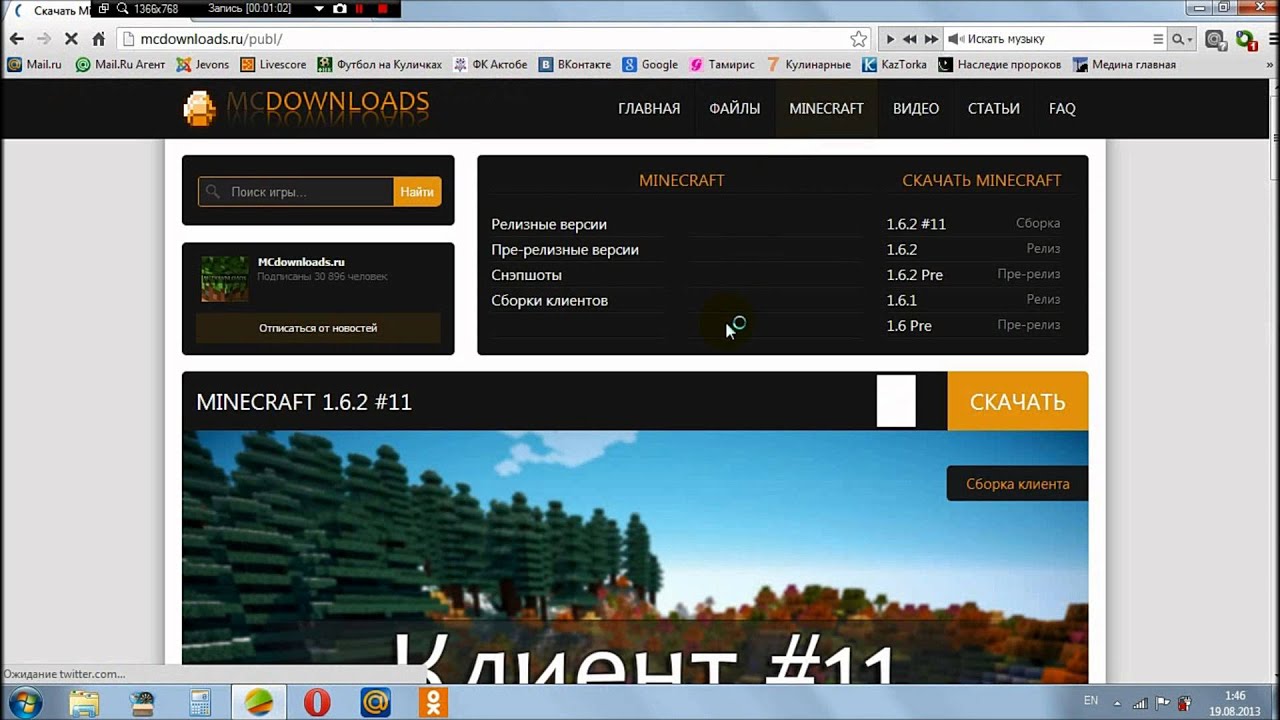
Task: Open the Mail.Ru Агент bookmark
Action: pyautogui.click(x=120, y=64)
